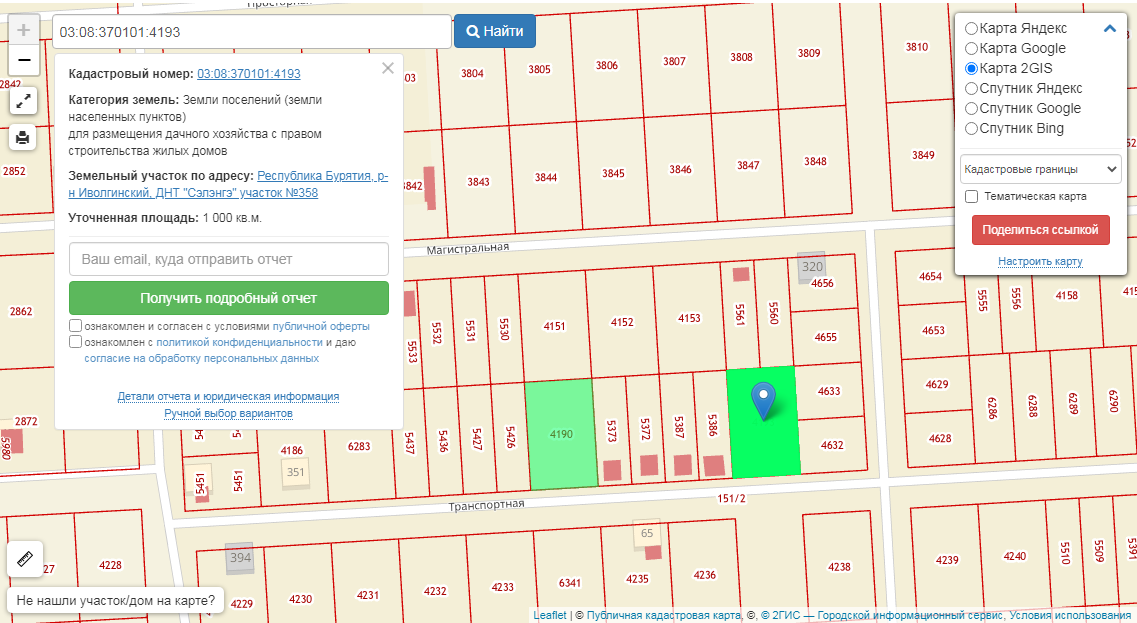Image resolution: width=1137 pixels, height=623 pixels.
Task: Open Условия использования link
Action: 1070,615
